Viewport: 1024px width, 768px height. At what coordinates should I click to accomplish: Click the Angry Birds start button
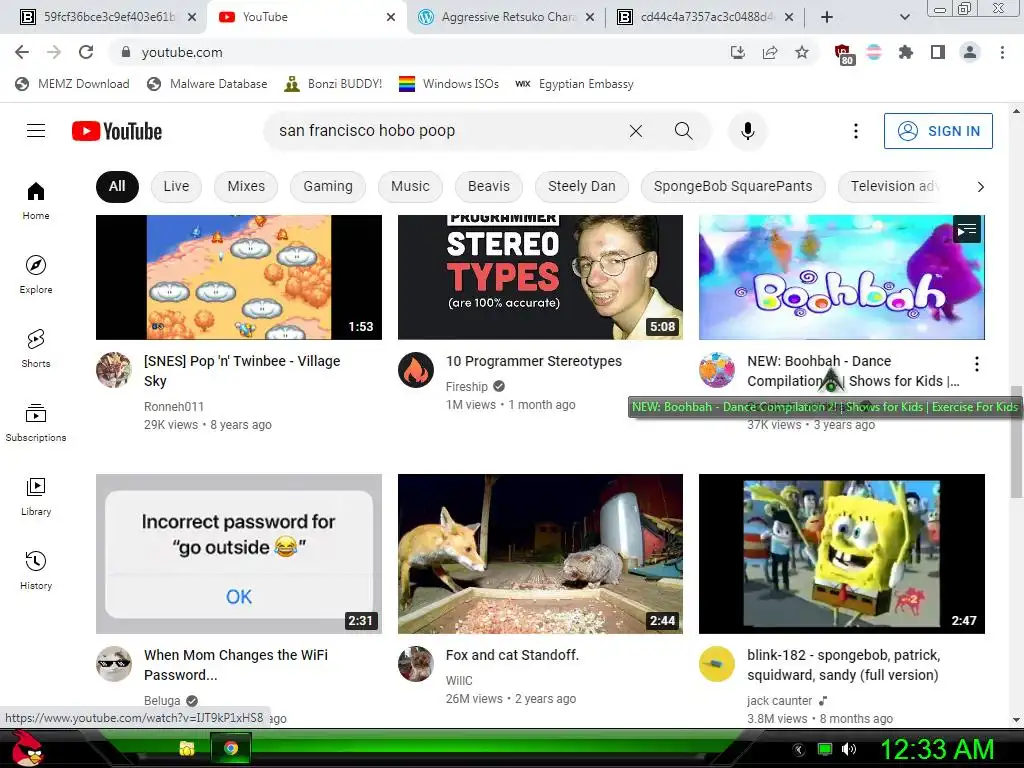click(25, 747)
